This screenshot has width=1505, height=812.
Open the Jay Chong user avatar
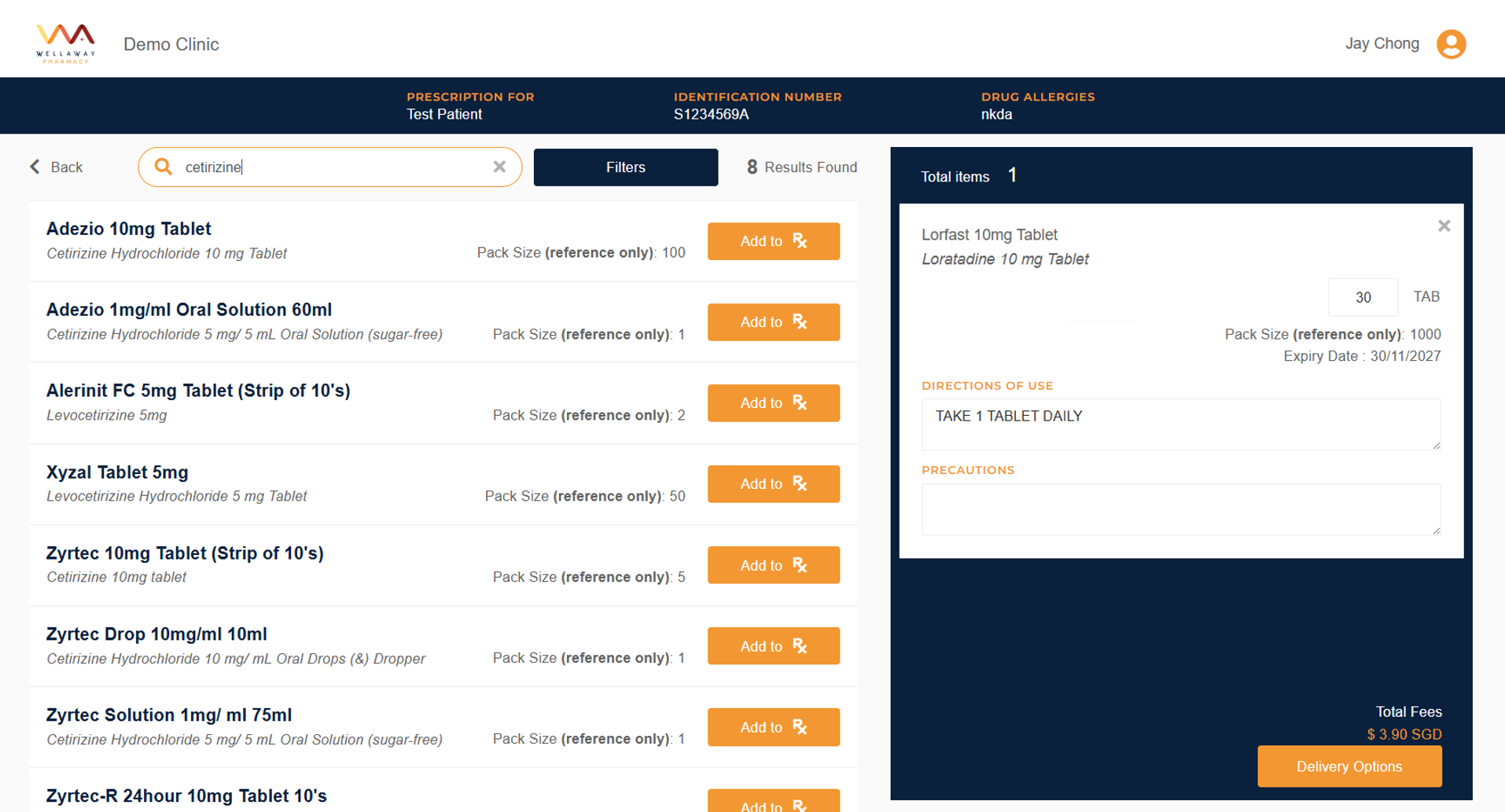click(1451, 44)
